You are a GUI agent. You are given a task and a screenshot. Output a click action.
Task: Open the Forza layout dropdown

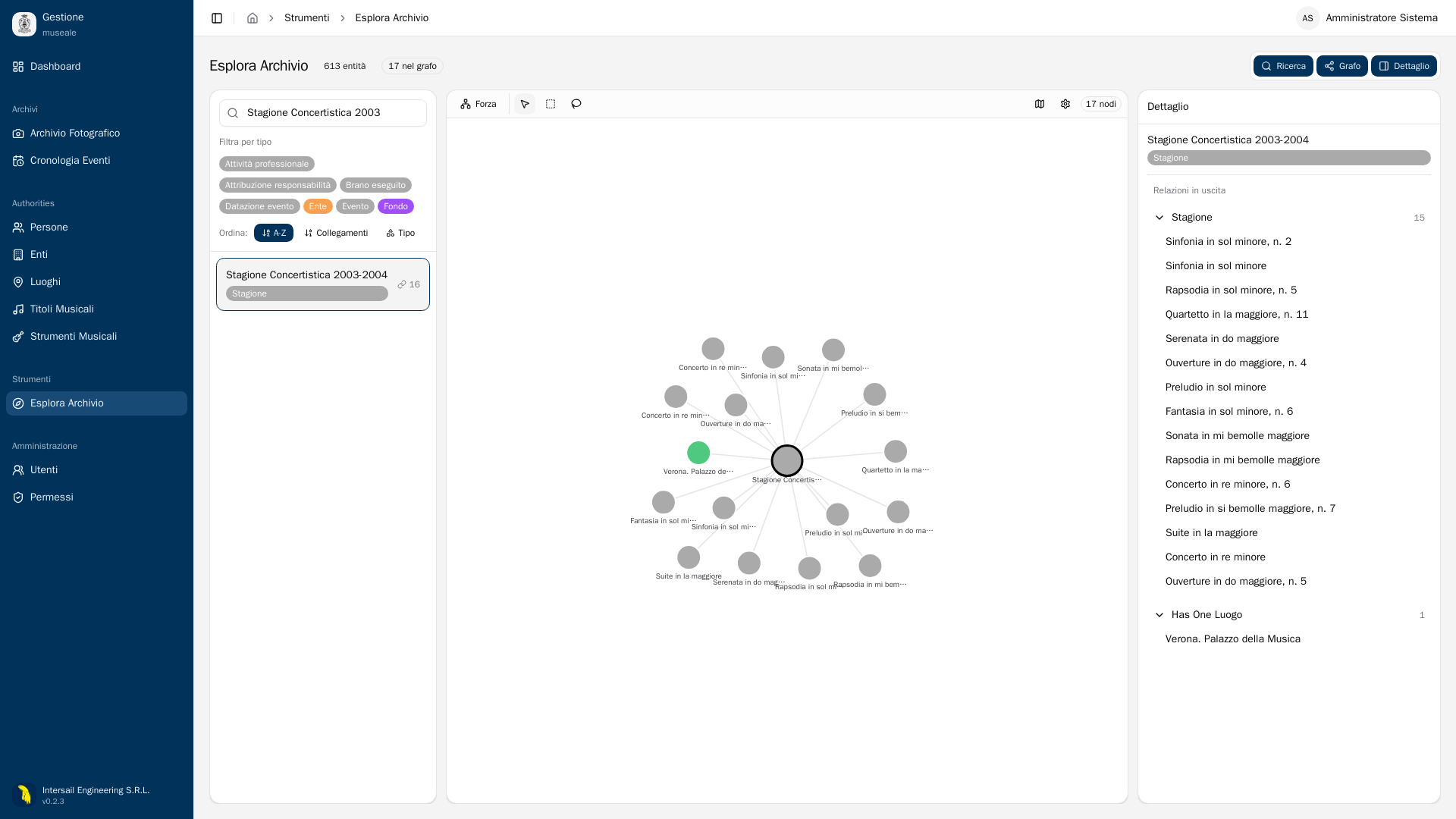pos(479,104)
